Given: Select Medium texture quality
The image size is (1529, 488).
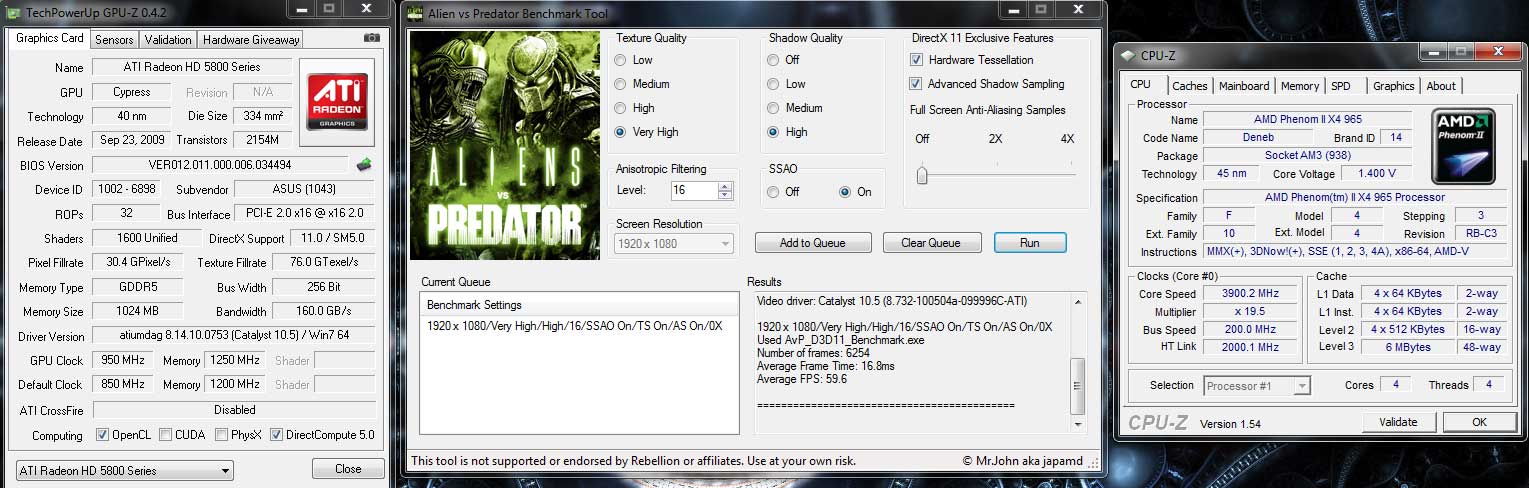Looking at the screenshot, I should tap(620, 84).
